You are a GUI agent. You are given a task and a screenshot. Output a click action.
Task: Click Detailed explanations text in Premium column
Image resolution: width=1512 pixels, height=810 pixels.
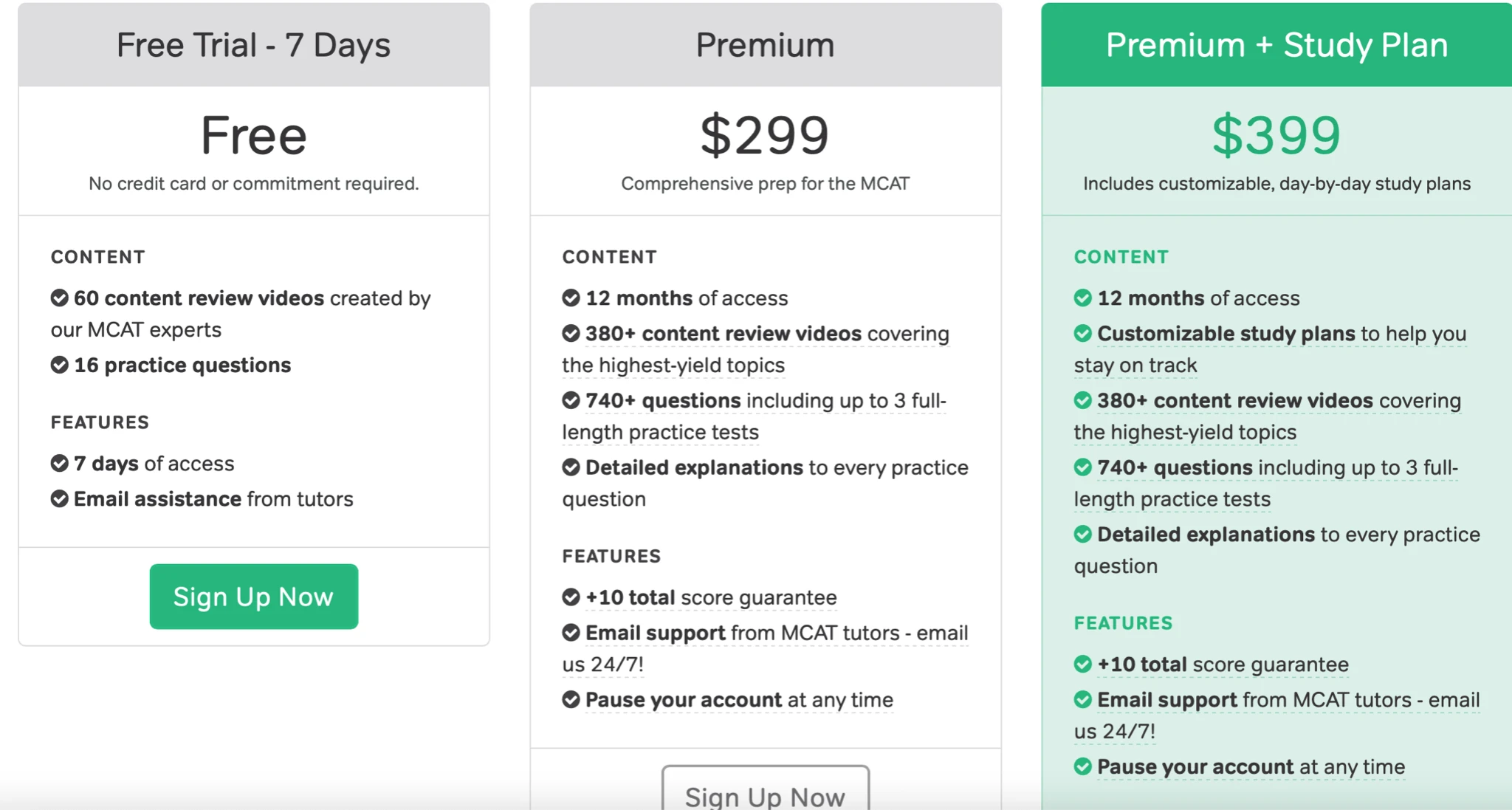pos(694,467)
